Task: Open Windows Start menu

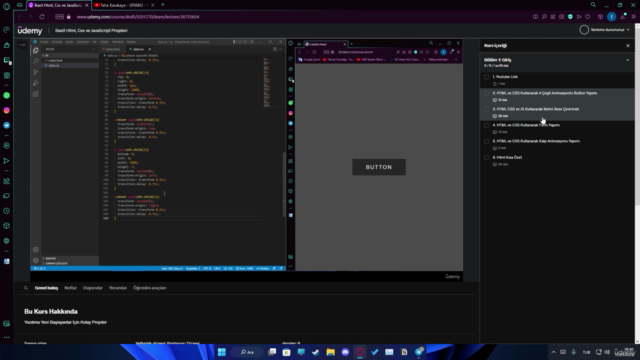Action: click(x=222, y=352)
